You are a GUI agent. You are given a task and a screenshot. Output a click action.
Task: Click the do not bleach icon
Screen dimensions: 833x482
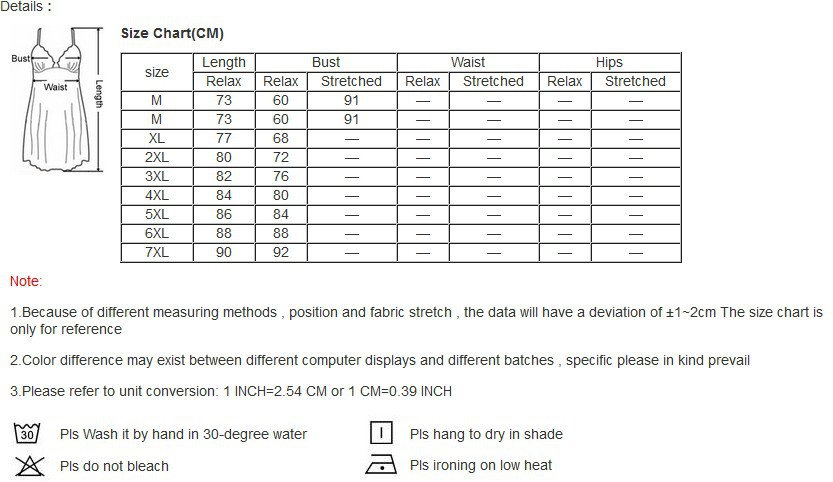point(29,466)
